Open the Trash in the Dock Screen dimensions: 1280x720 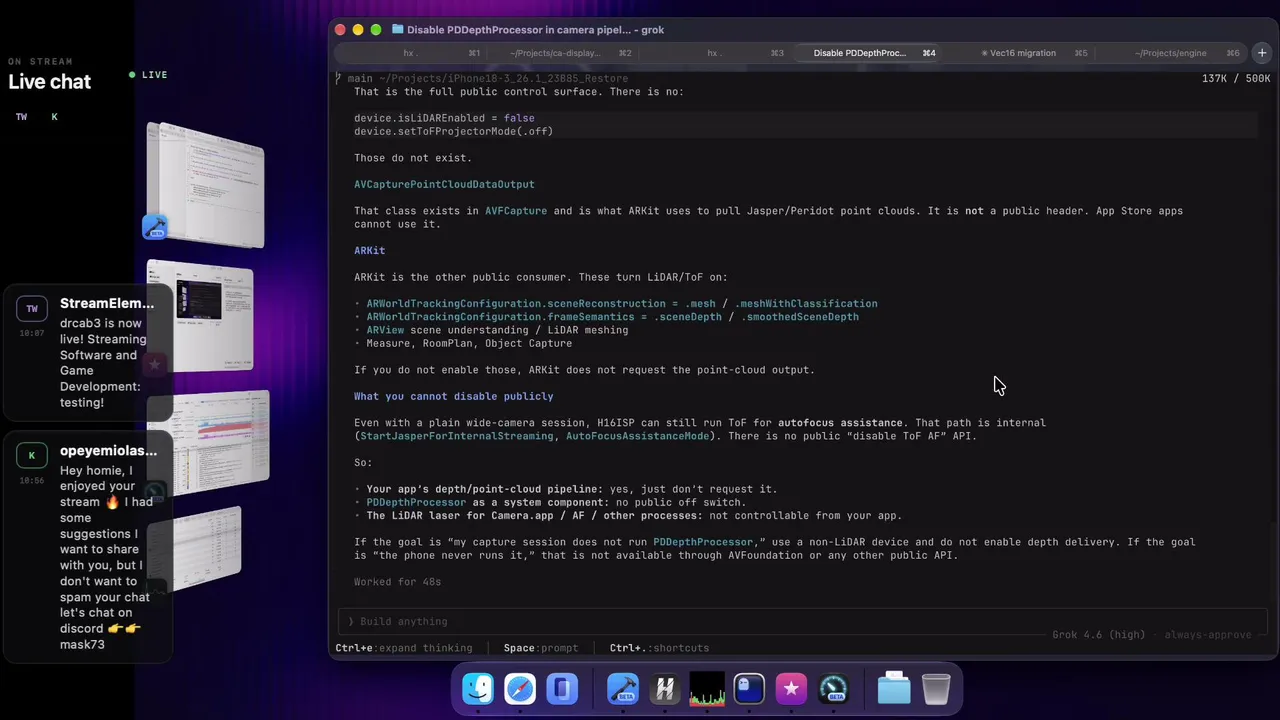tap(936, 689)
